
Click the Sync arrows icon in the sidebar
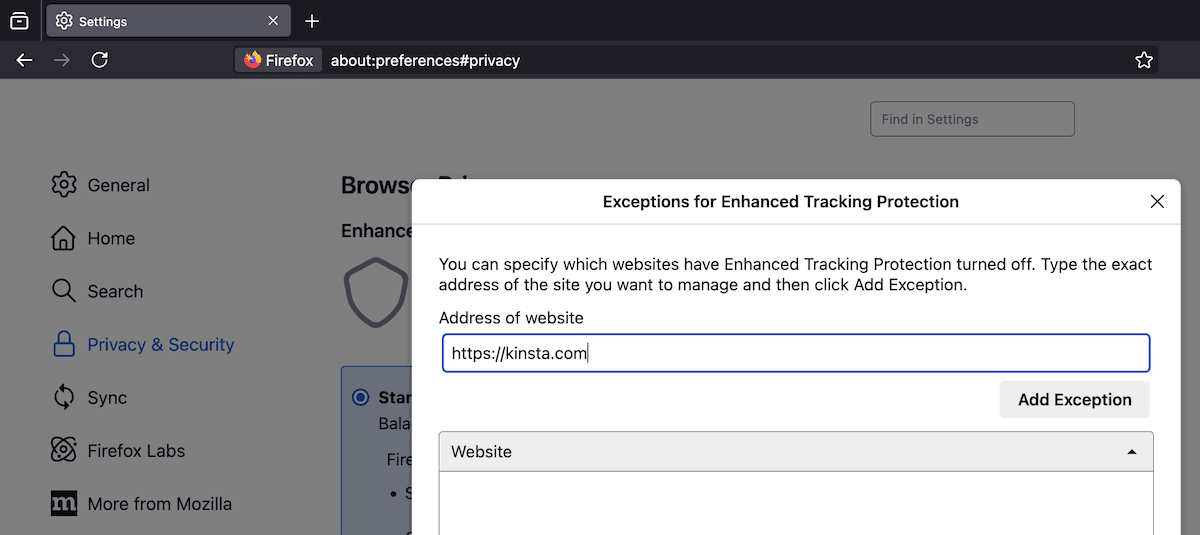pos(64,397)
